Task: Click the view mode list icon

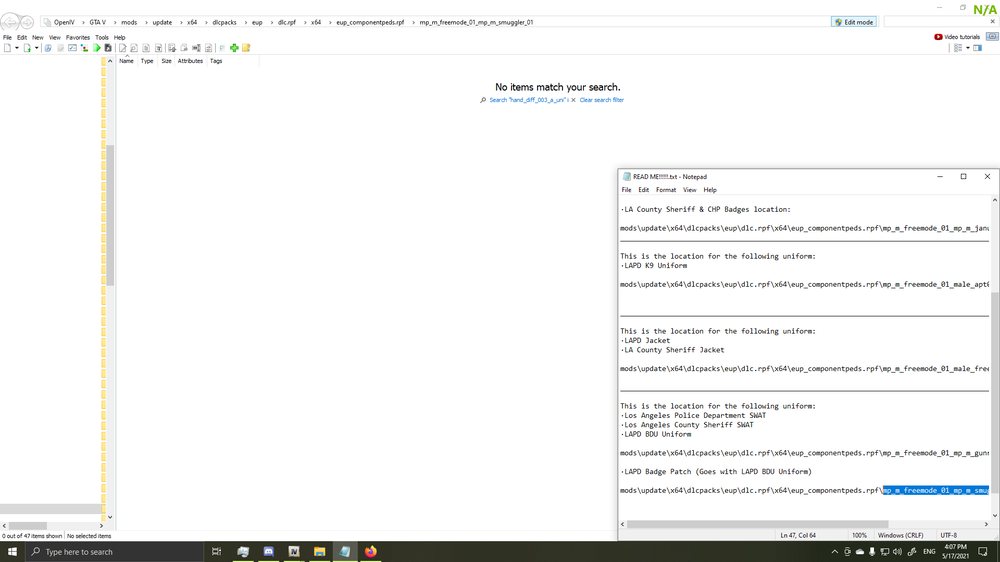Action: (957, 48)
